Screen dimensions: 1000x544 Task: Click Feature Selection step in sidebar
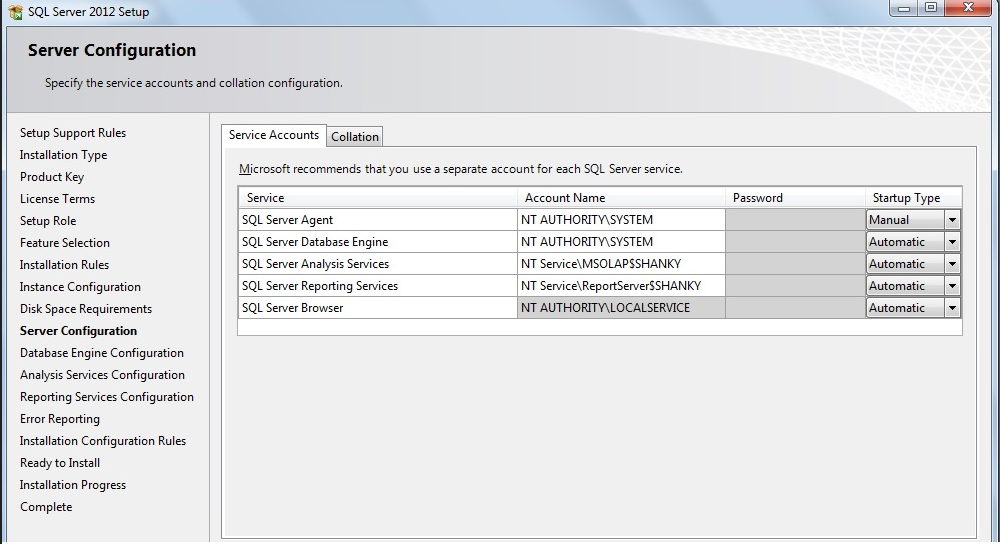coord(64,243)
